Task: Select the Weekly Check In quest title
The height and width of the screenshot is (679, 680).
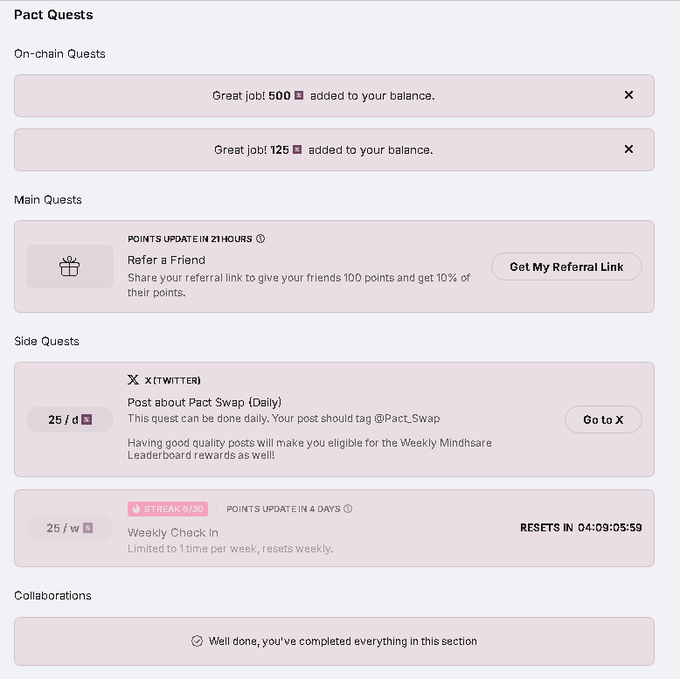Action: point(173,532)
